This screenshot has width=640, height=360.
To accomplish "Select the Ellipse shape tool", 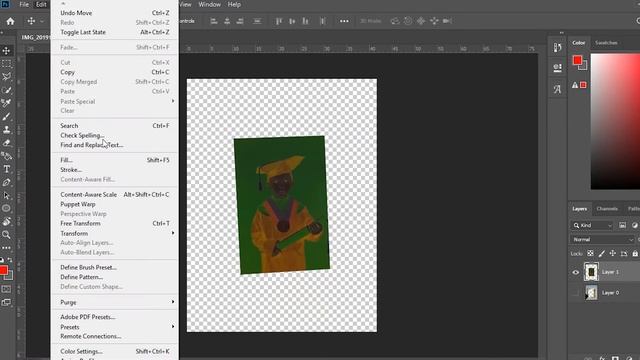I will point(6,209).
